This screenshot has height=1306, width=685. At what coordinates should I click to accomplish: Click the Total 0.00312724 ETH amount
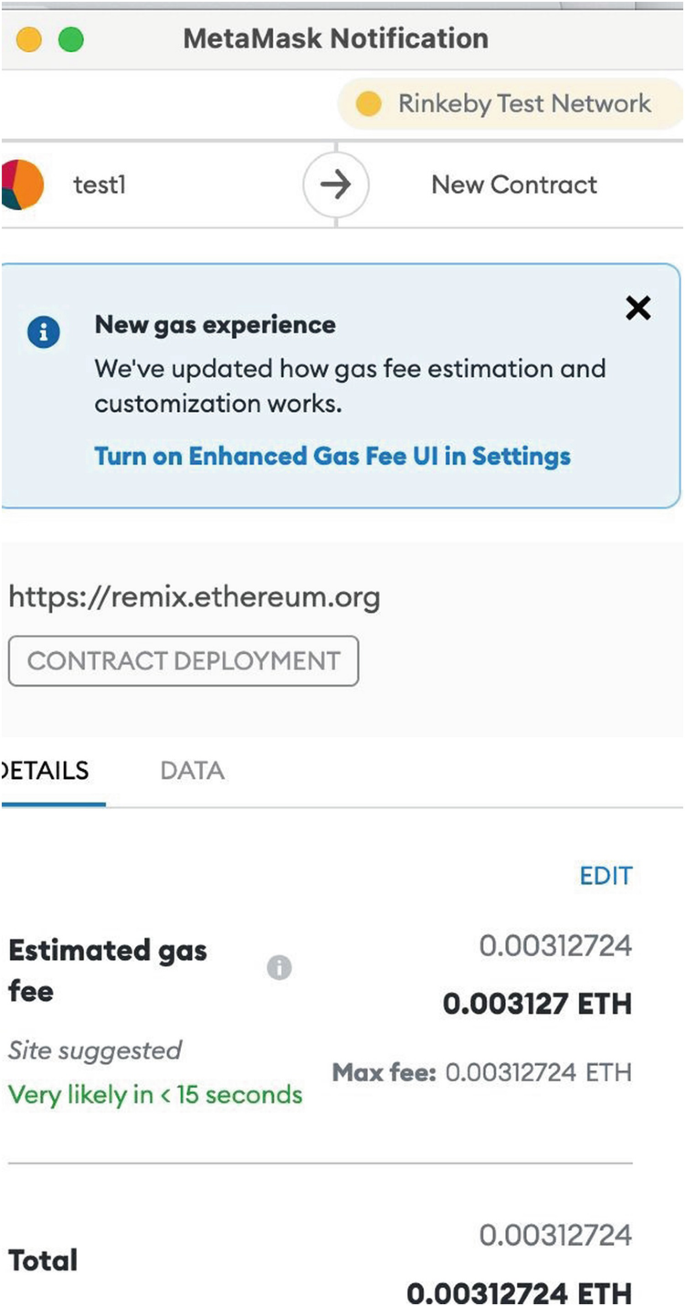pyautogui.click(x=519, y=1293)
